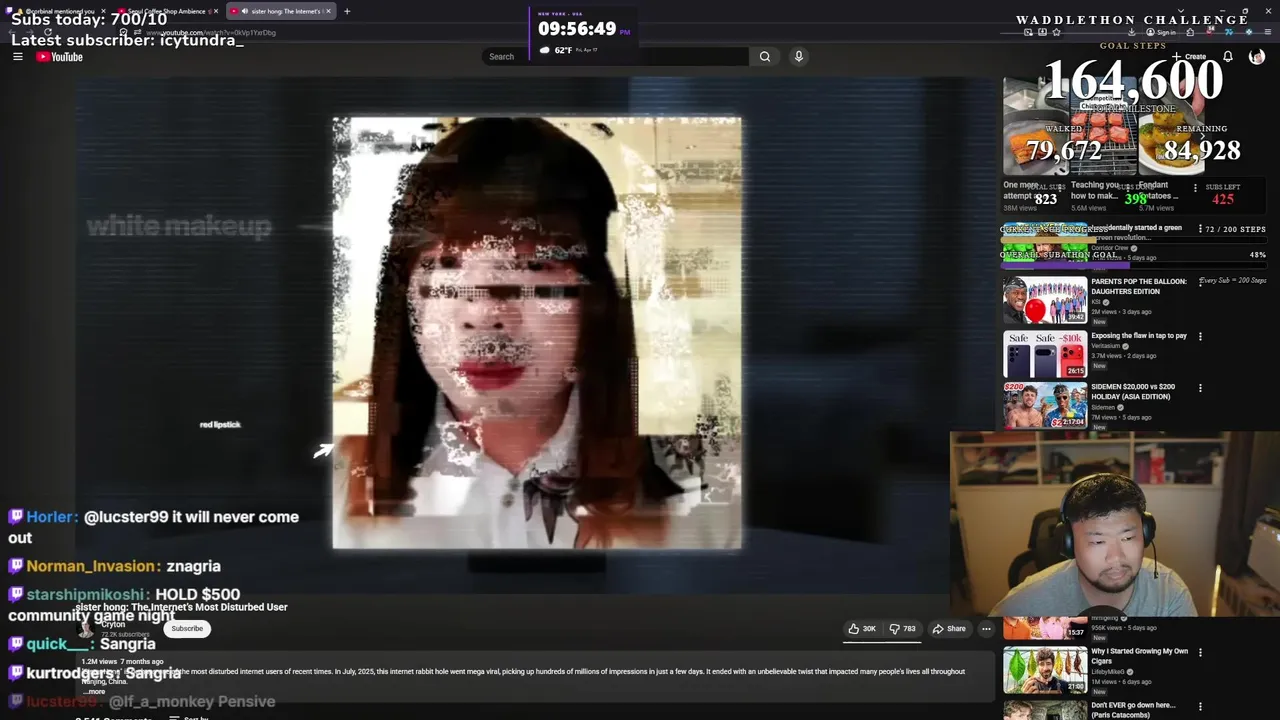Open options for the SIDEMEN holiday video
The image size is (1280, 720).
pos(1200,388)
